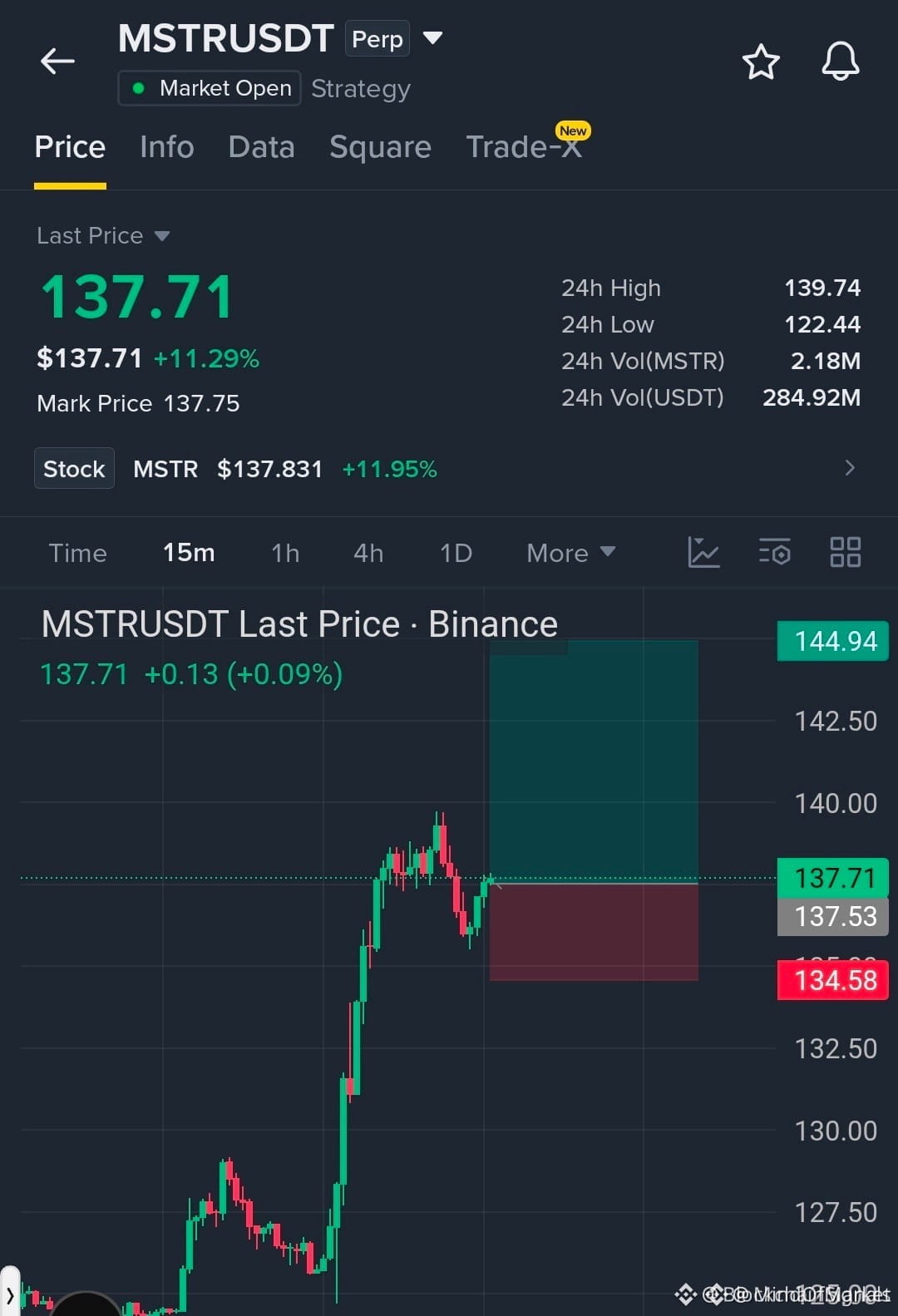The width and height of the screenshot is (898, 1316).
Task: Click the 144.94 take-profit price label
Action: tap(833, 641)
